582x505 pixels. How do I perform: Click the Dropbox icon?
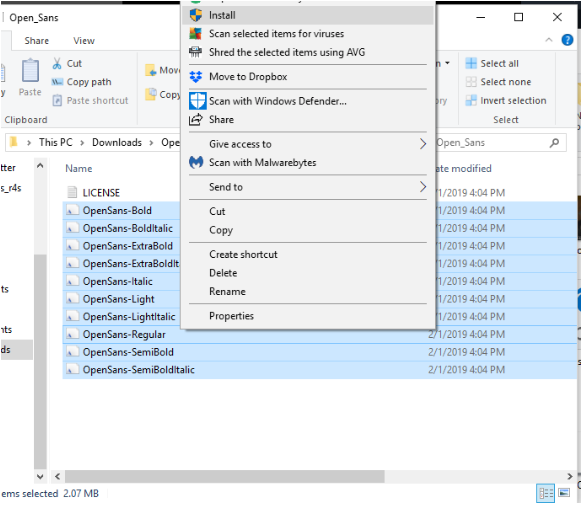(x=196, y=77)
